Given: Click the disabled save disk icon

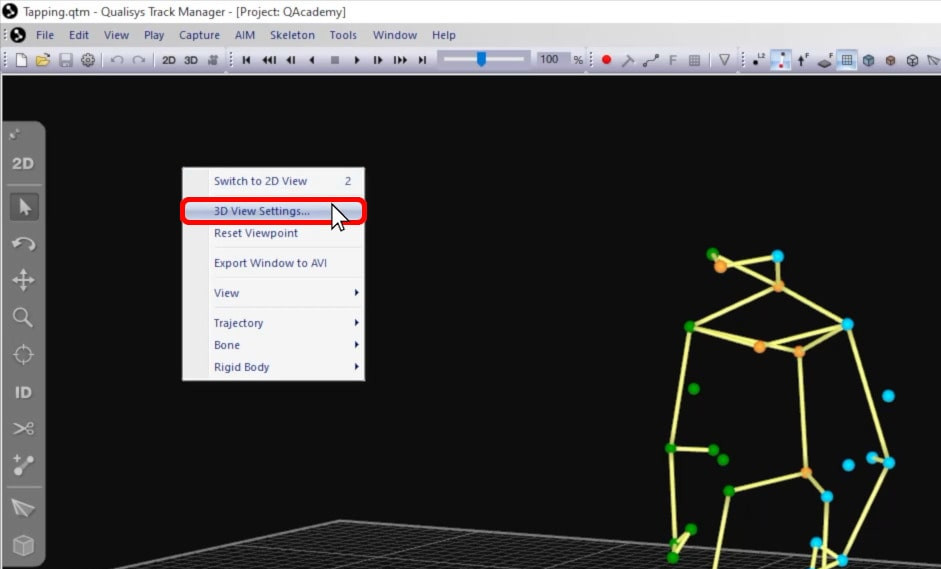Looking at the screenshot, I should pos(65,60).
